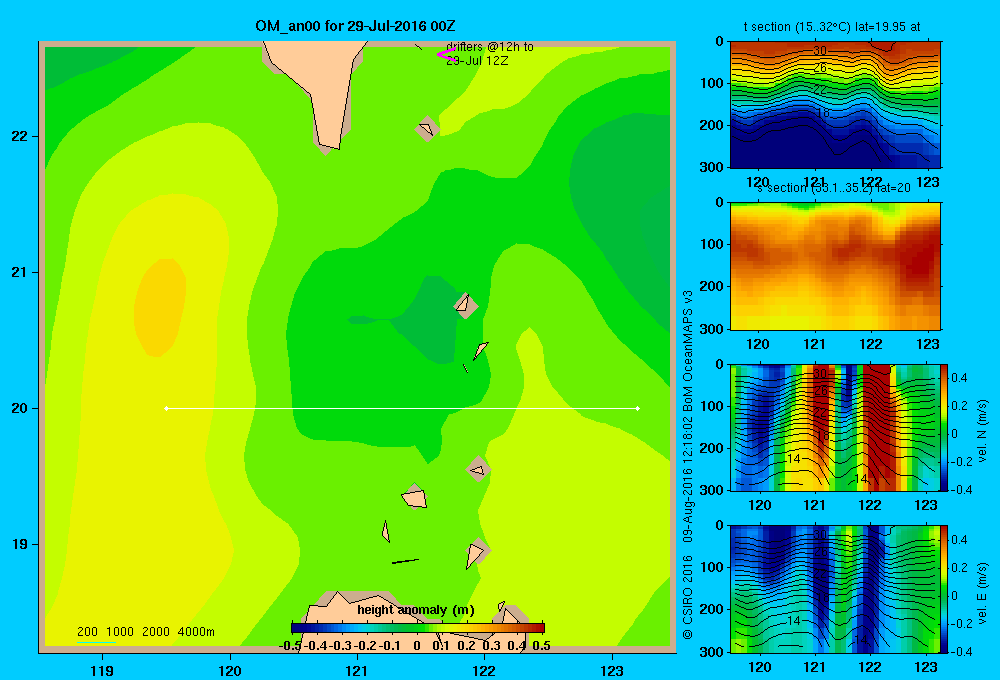The image size is (1000, 680).
Task: Click longitude label '123' on main map
Action: coord(612,670)
